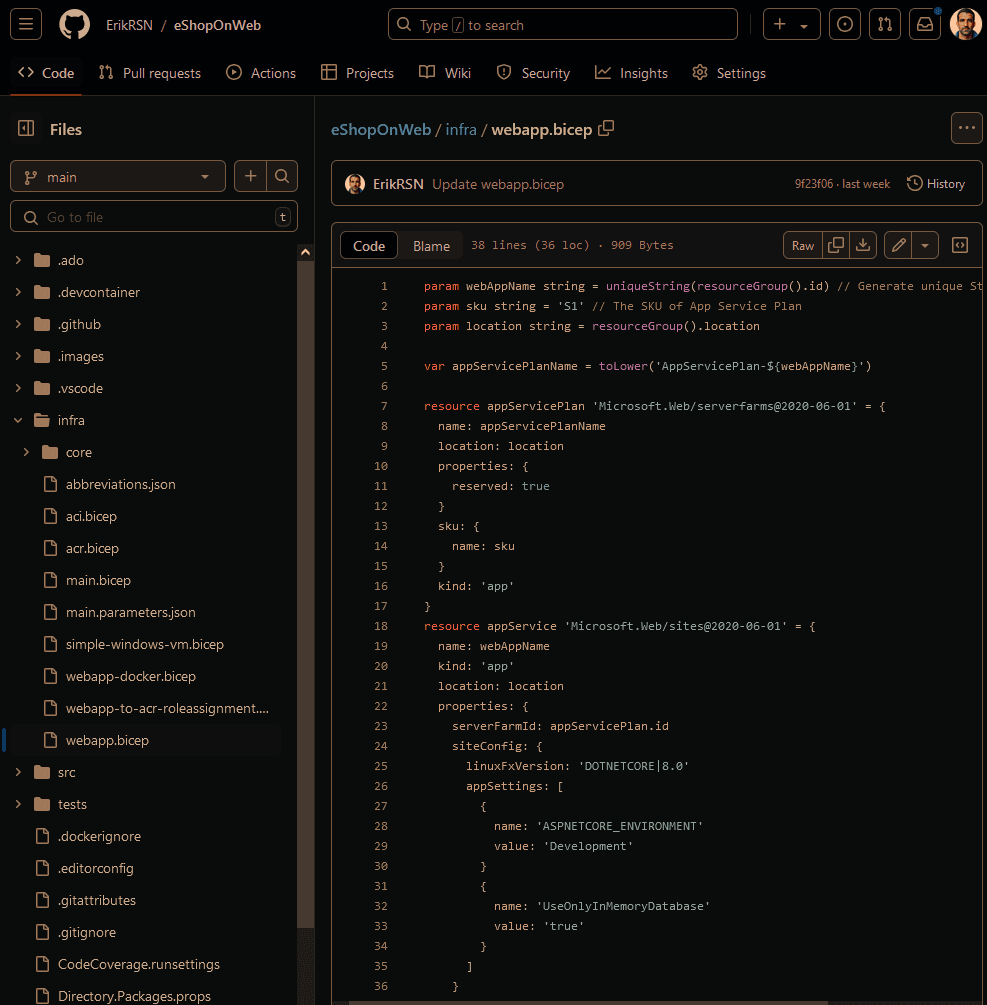Open the pull requests icon in header

coord(884,24)
